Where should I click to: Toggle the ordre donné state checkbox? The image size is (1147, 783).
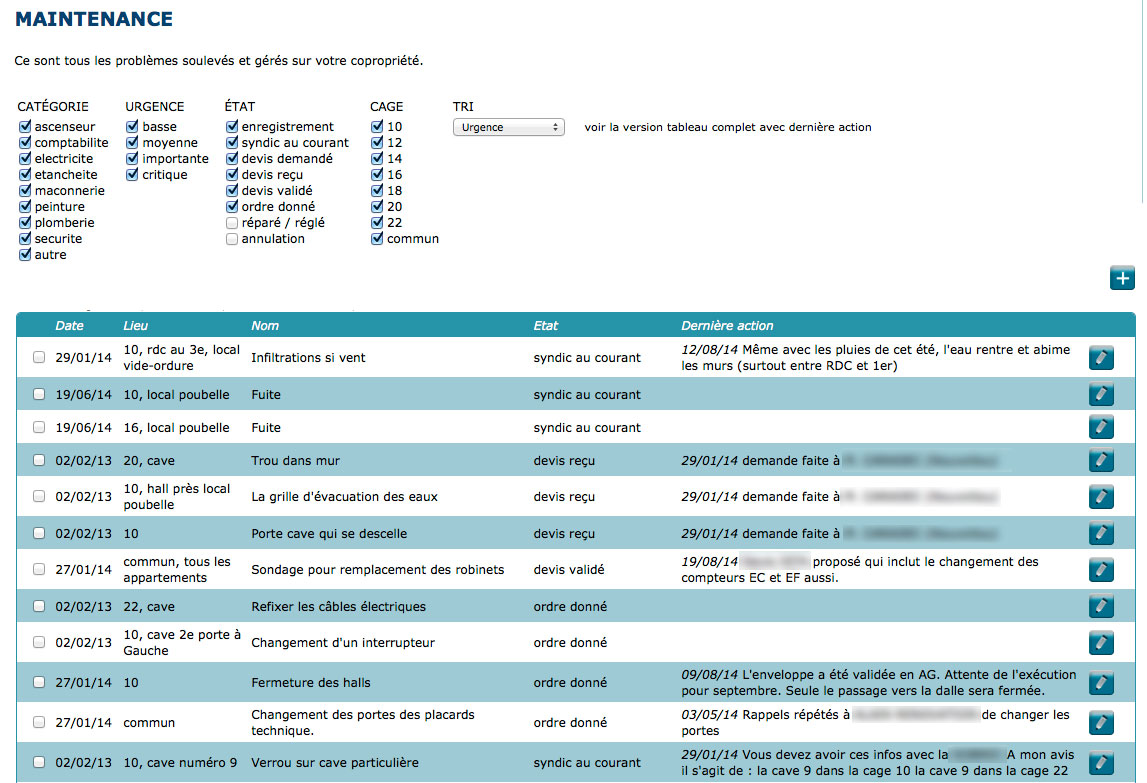232,206
